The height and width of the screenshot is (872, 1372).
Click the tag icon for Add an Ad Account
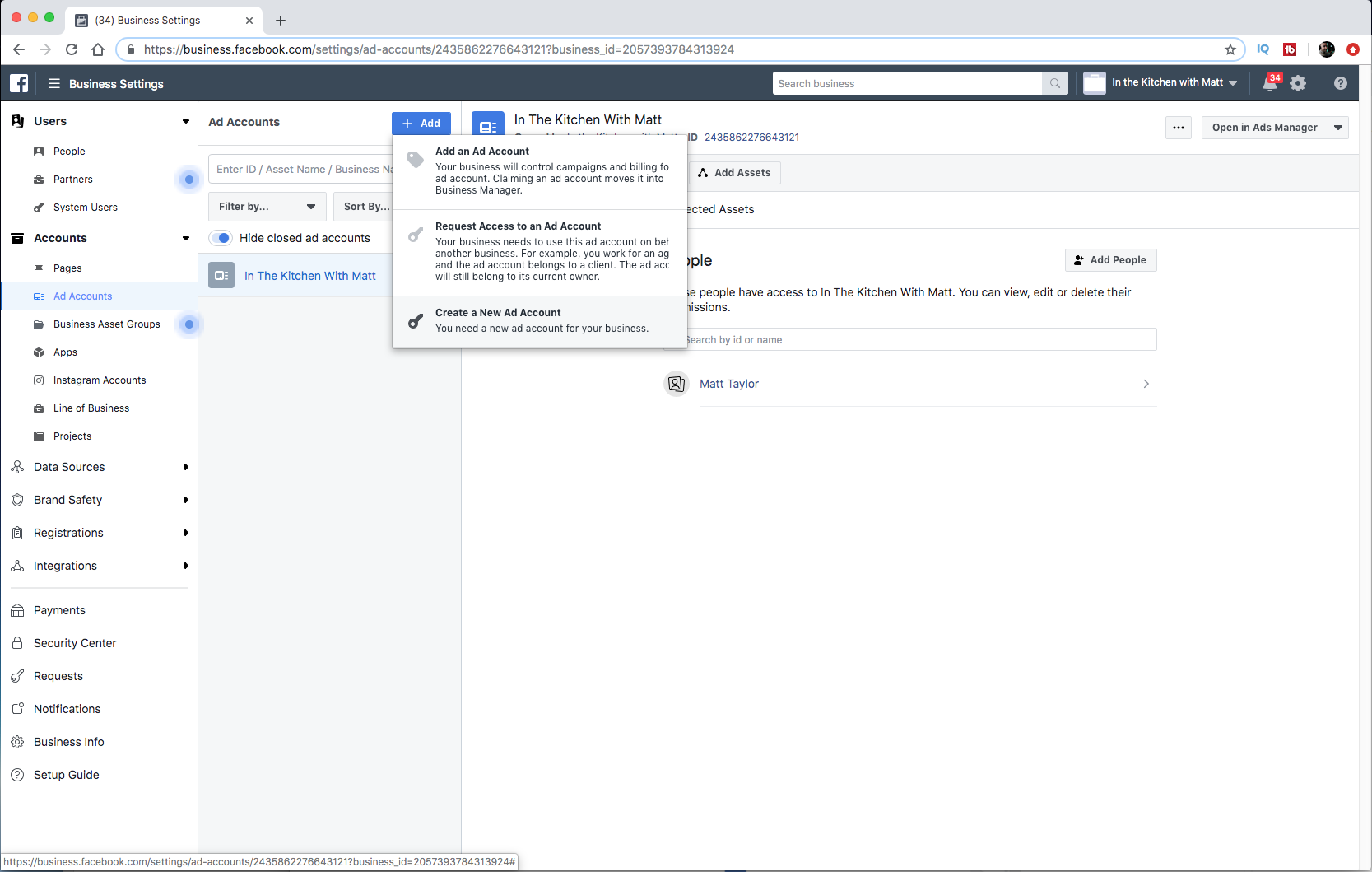point(416,160)
